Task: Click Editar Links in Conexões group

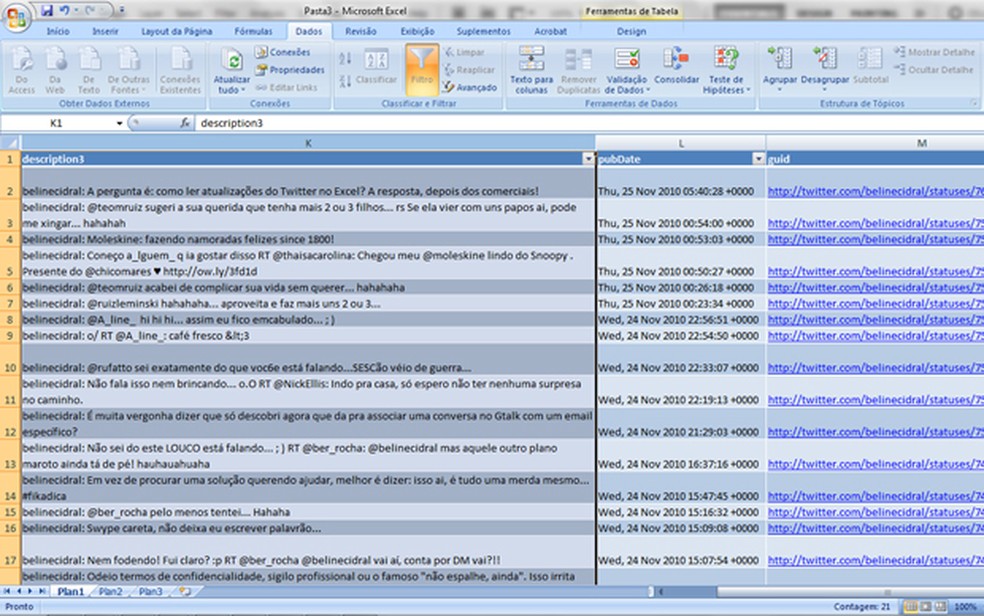Action: [x=293, y=87]
